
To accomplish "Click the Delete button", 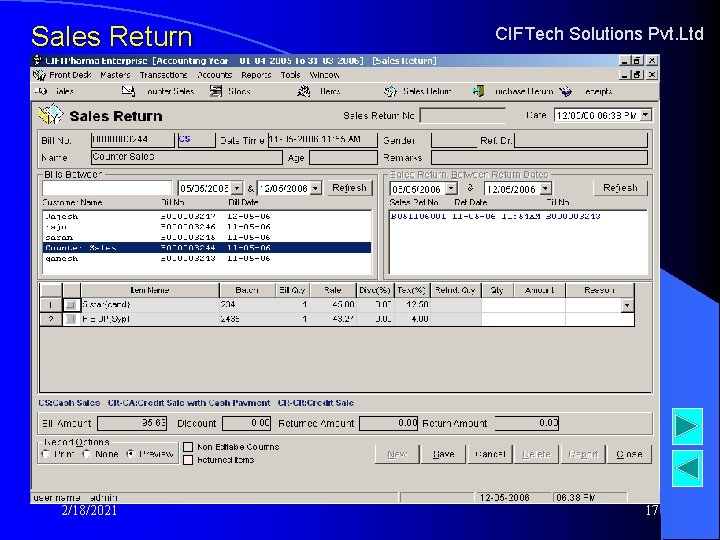I will (x=536, y=454).
